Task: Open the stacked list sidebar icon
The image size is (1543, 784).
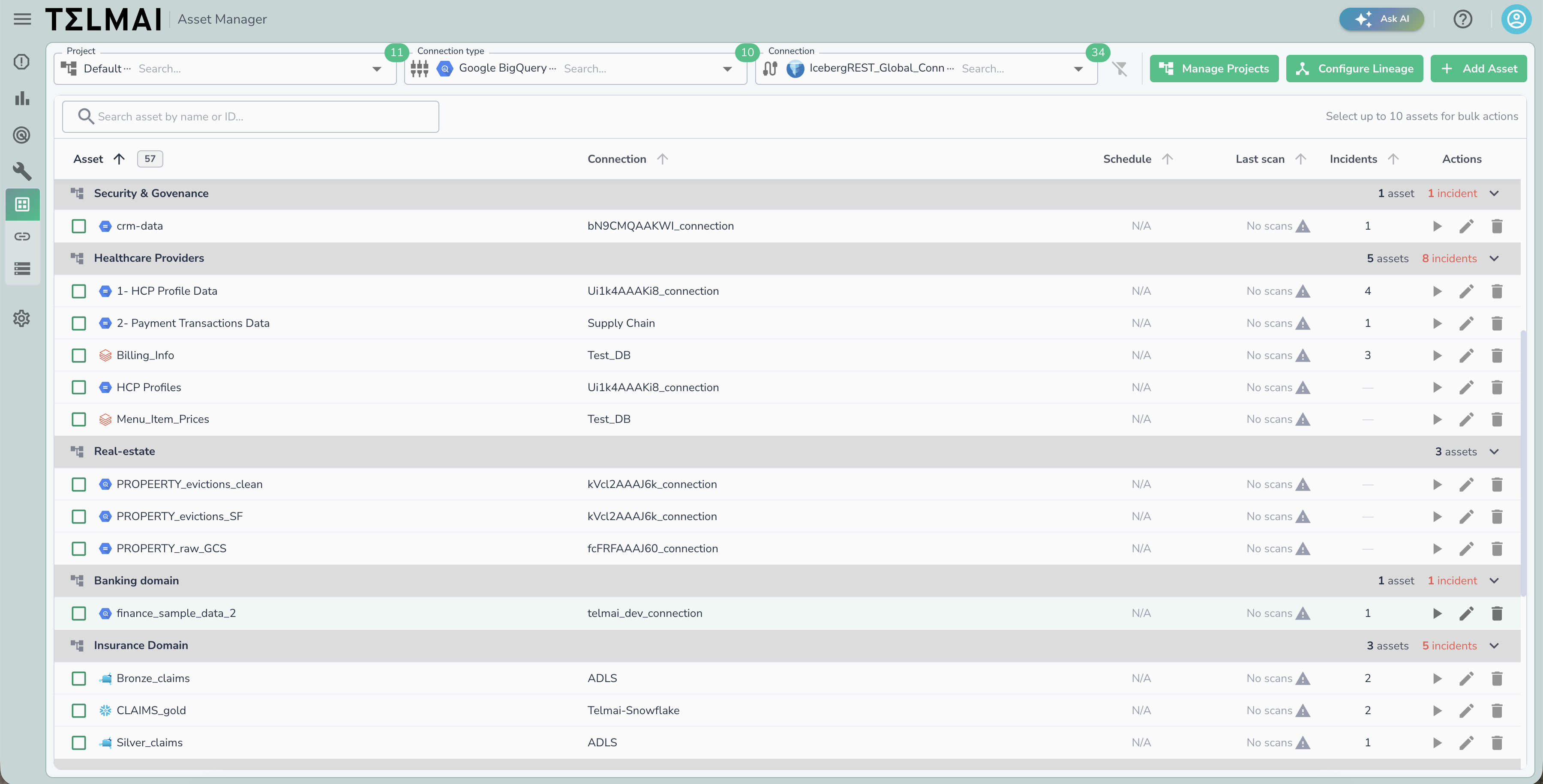Action: pyautogui.click(x=22, y=269)
